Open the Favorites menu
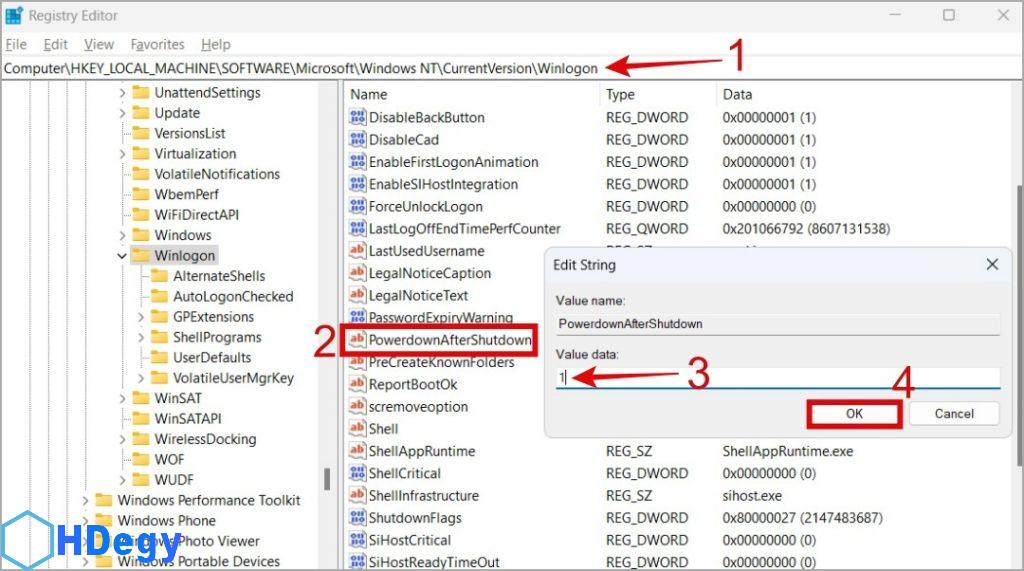Screen dimensions: 1024x571 coord(157,45)
